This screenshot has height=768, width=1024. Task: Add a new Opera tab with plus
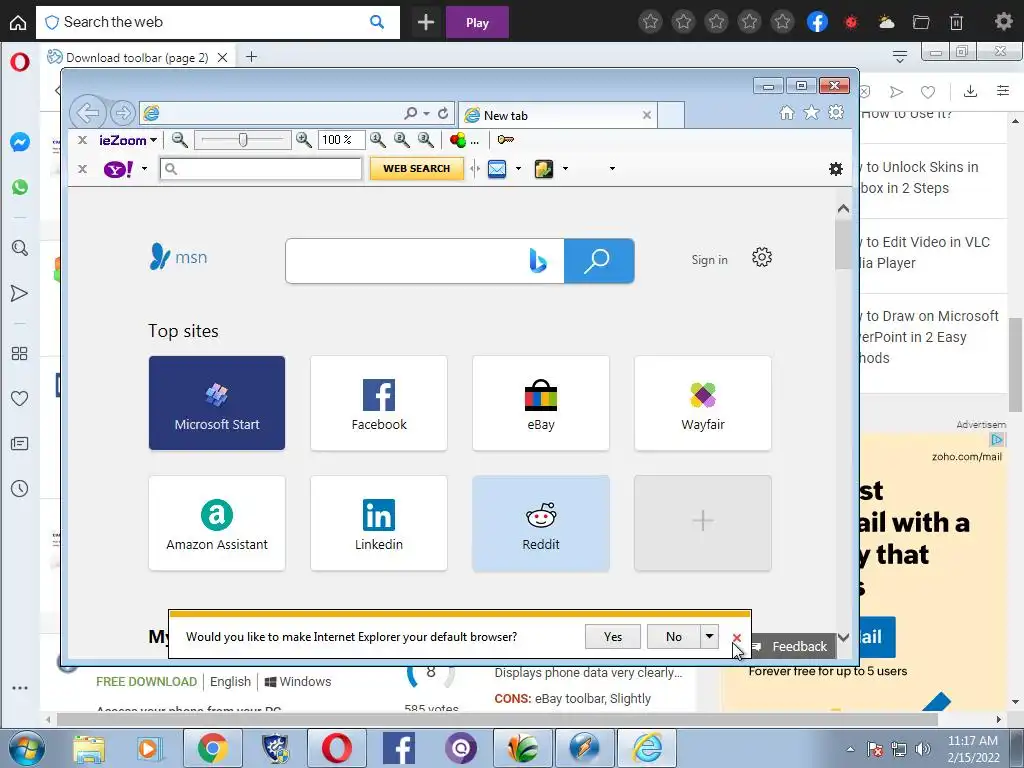[251, 57]
